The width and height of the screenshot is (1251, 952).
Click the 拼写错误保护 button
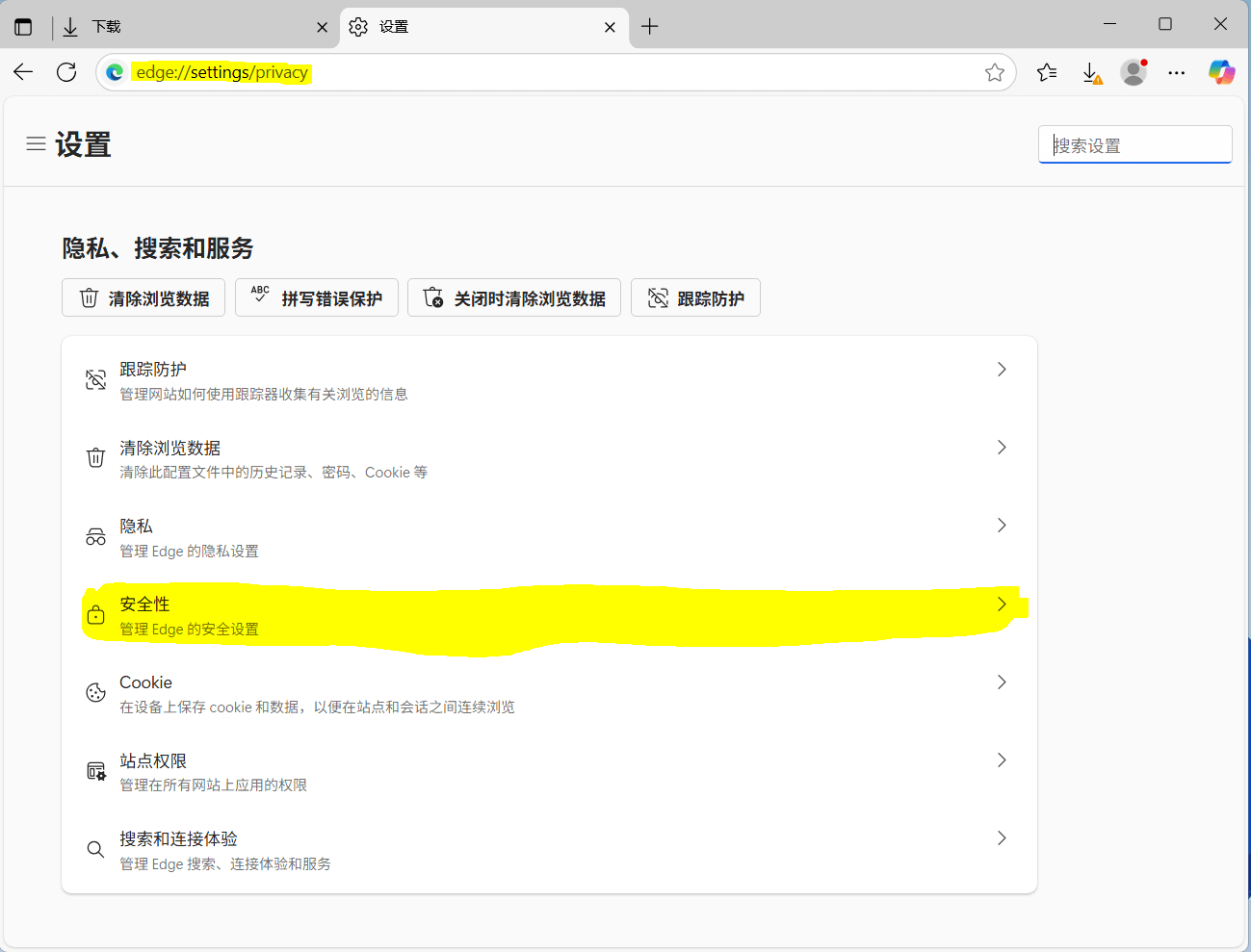pos(317,298)
